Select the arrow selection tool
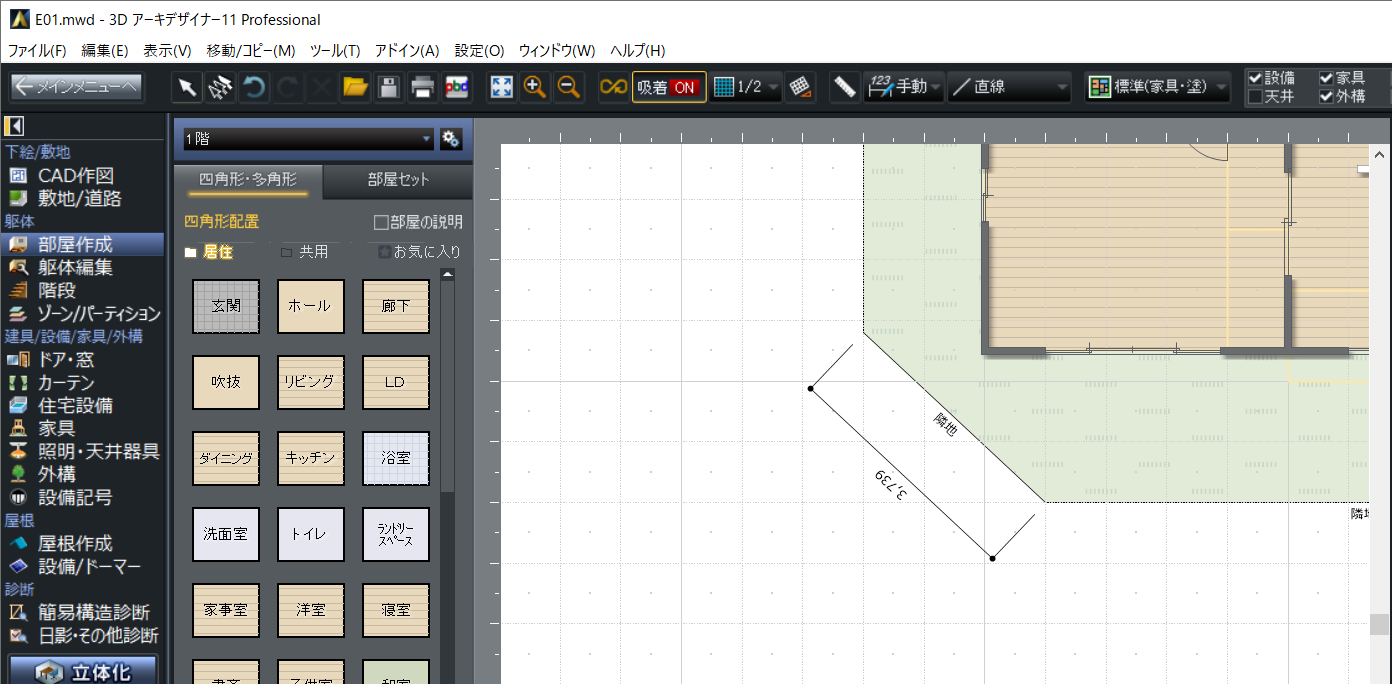The image size is (1392, 684). [x=187, y=87]
